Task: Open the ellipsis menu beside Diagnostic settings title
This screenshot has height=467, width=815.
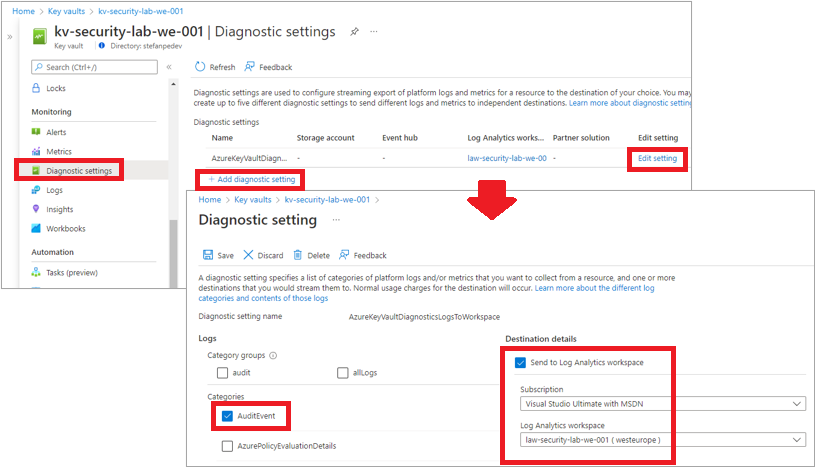Action: point(374,32)
